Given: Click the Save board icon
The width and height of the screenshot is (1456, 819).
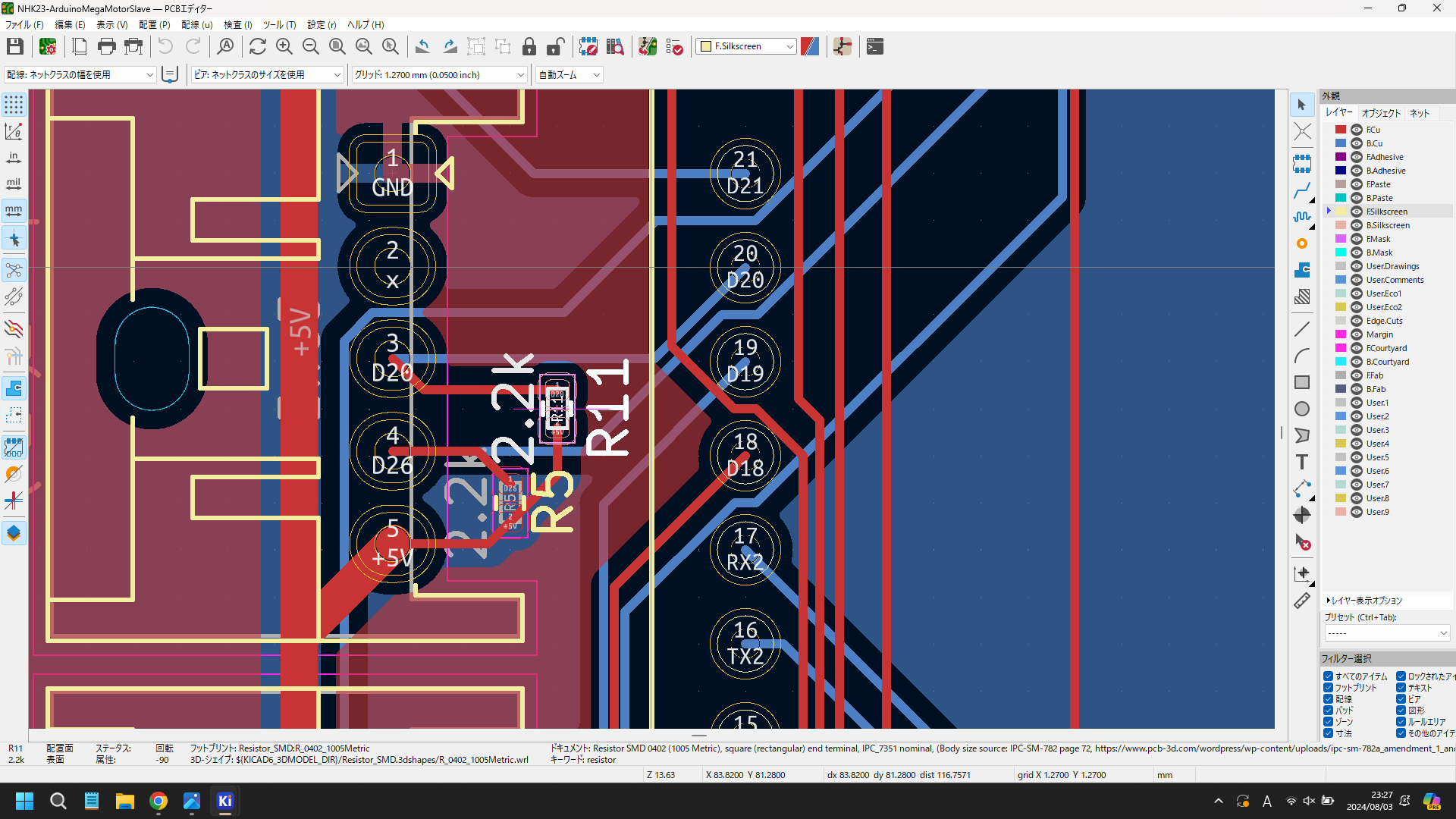Looking at the screenshot, I should [x=14, y=47].
